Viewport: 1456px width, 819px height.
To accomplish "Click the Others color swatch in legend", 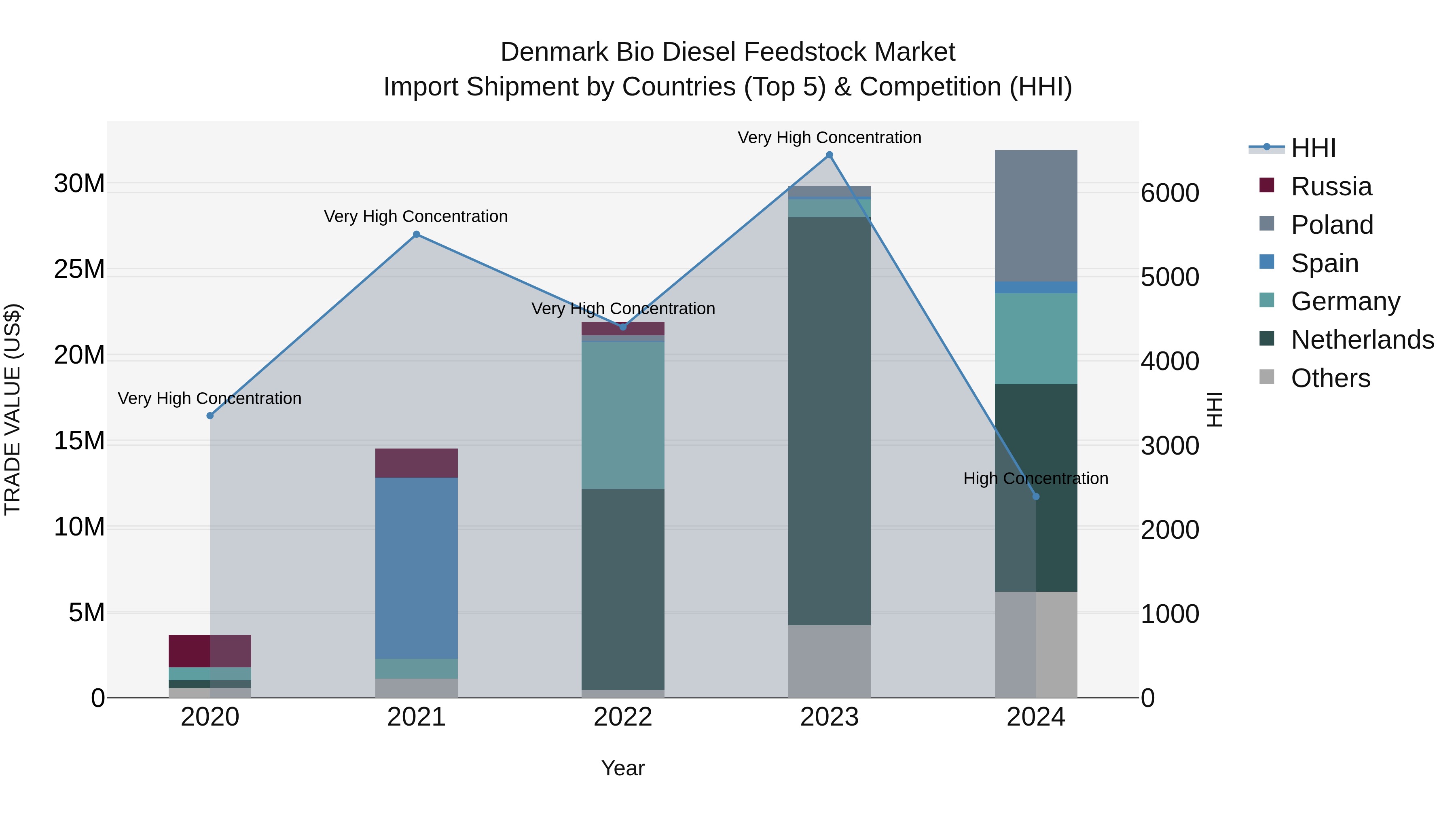I will (1267, 377).
